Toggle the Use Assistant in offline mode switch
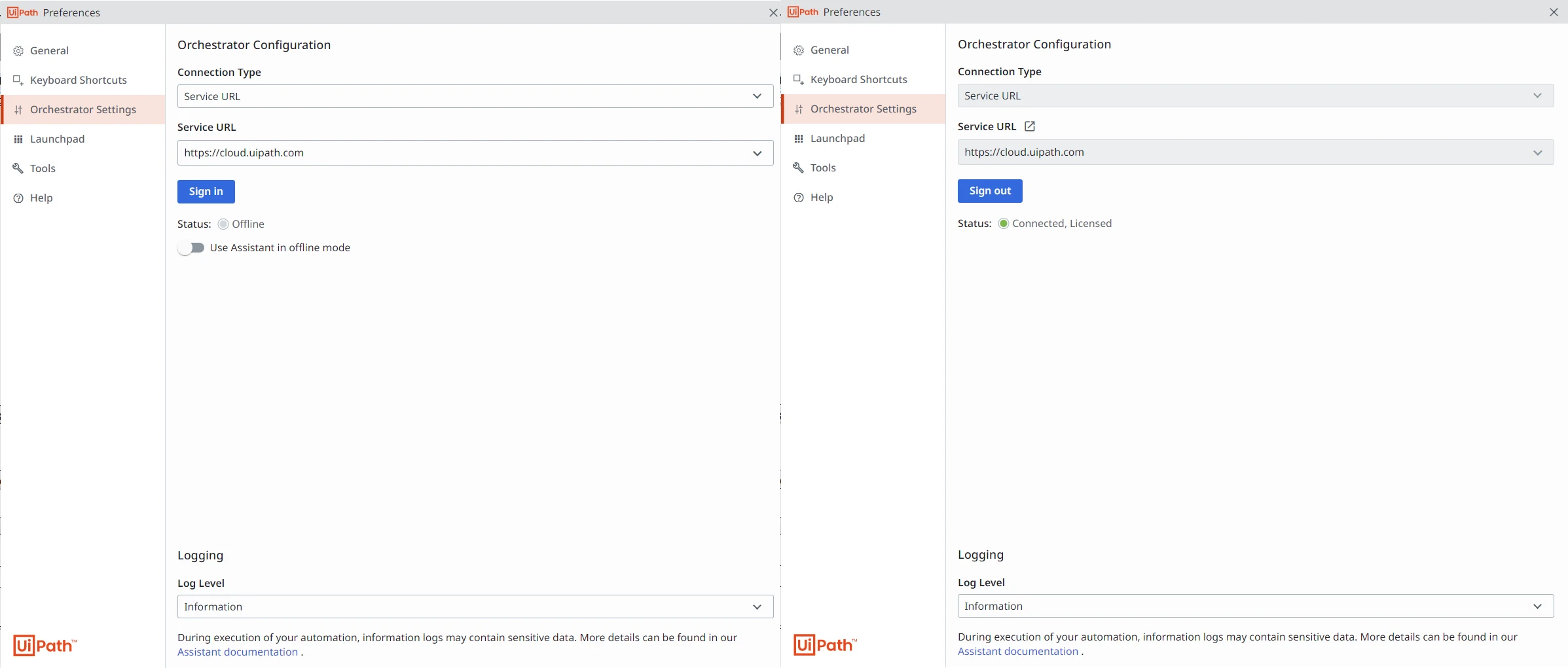Viewport: 1568px width, 668px height. coord(191,248)
